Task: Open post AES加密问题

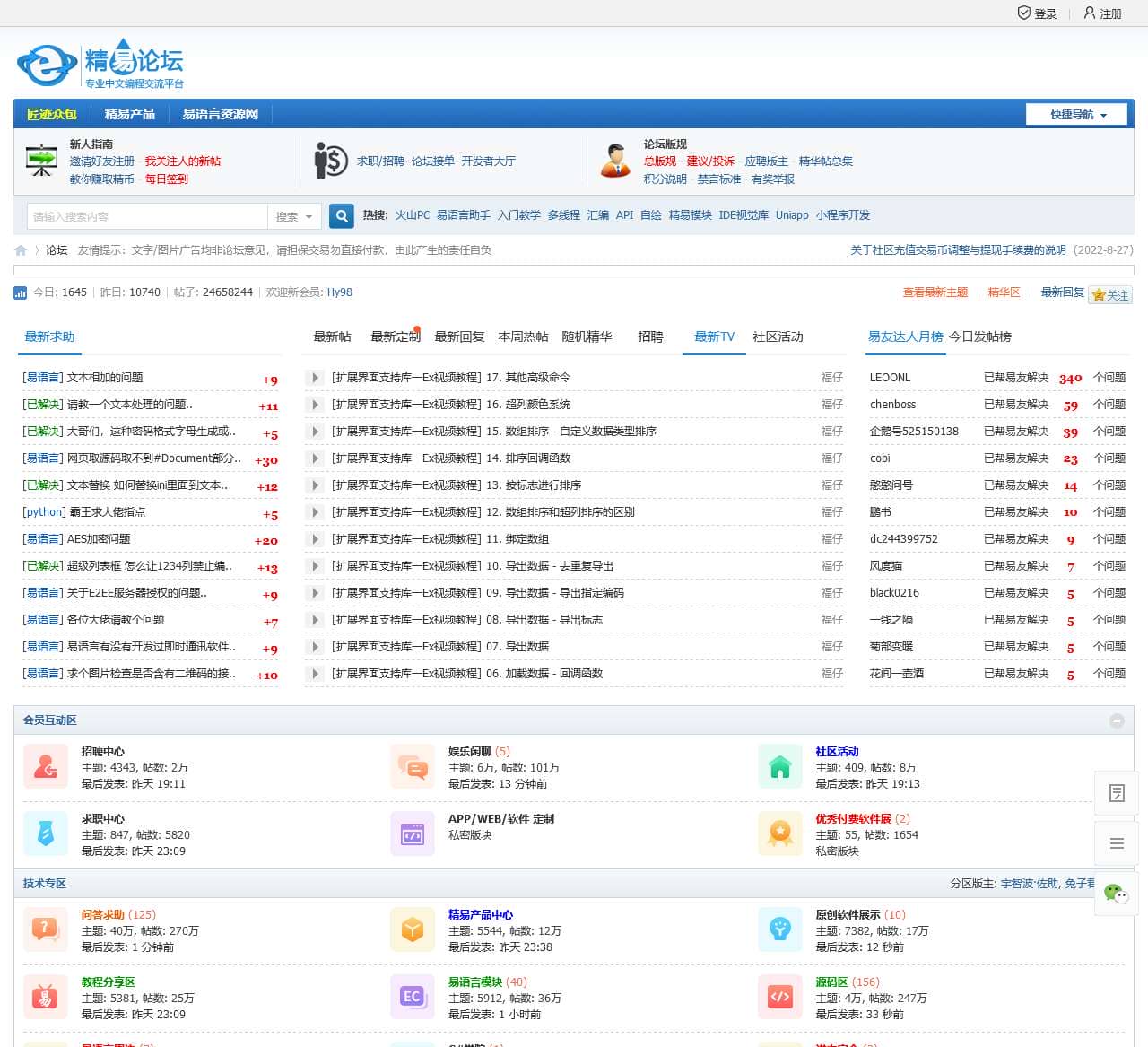Action: click(99, 539)
